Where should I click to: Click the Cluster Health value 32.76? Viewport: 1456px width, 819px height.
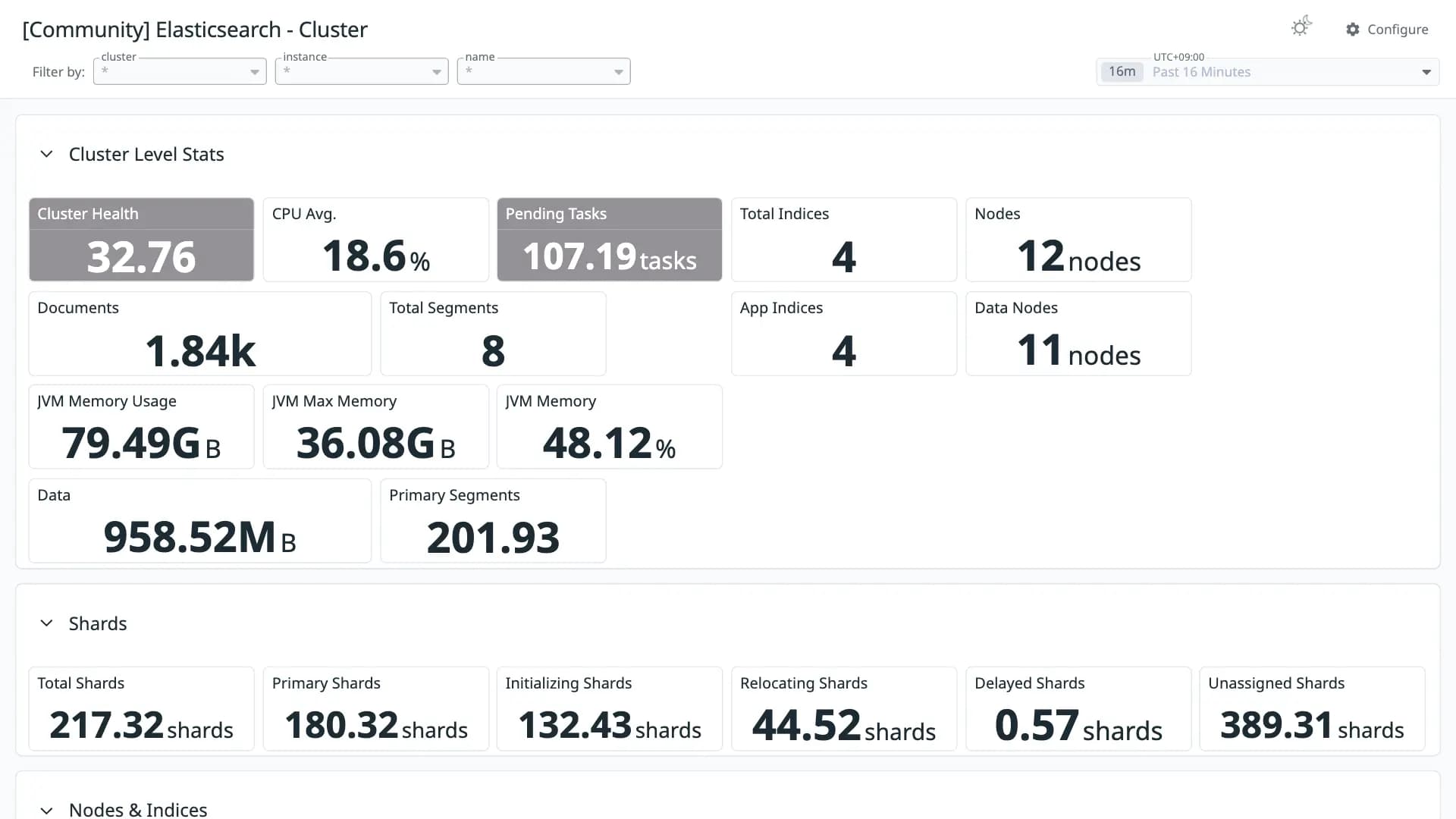(142, 256)
